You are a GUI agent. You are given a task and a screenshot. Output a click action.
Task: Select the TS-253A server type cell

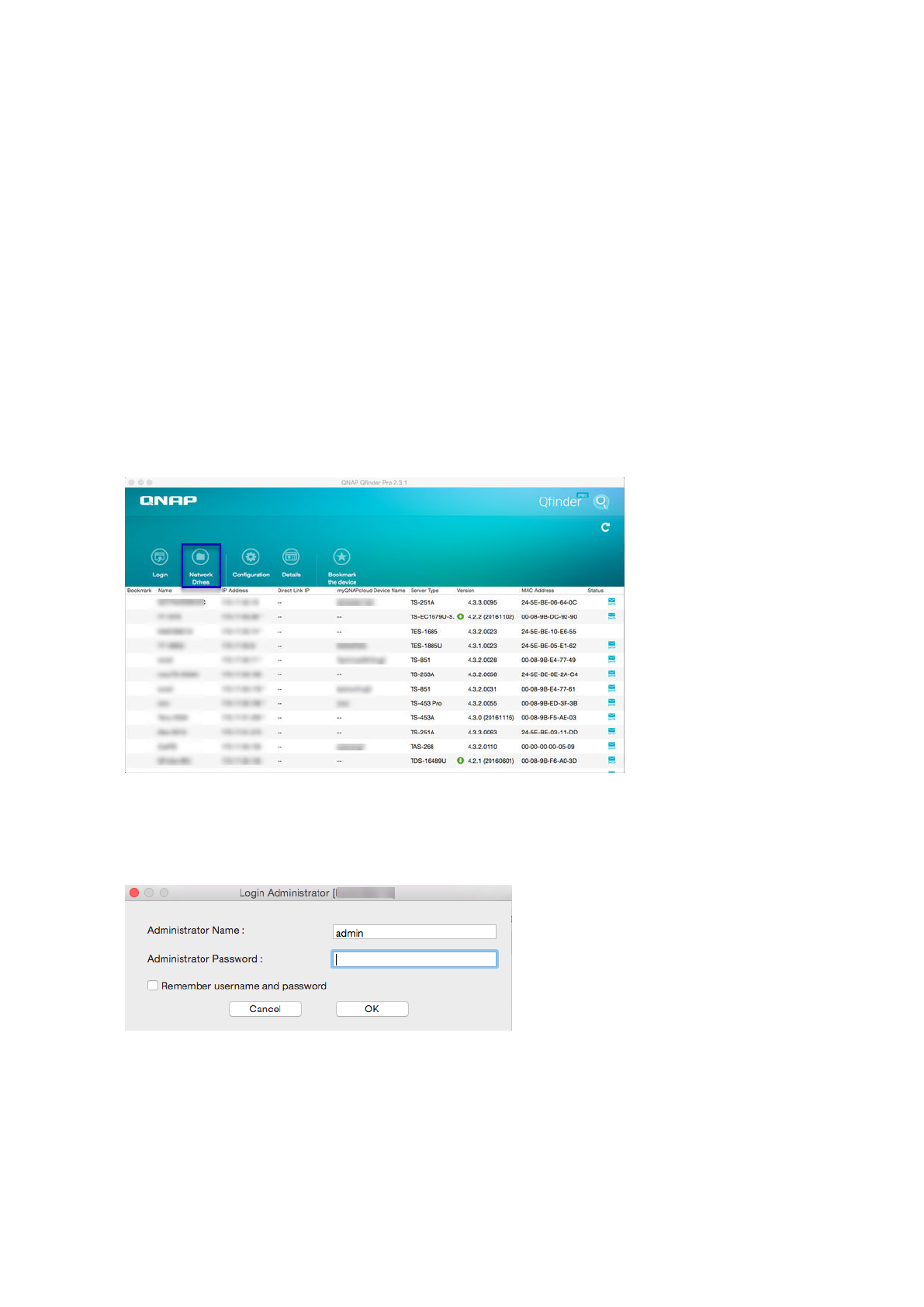(x=422, y=674)
